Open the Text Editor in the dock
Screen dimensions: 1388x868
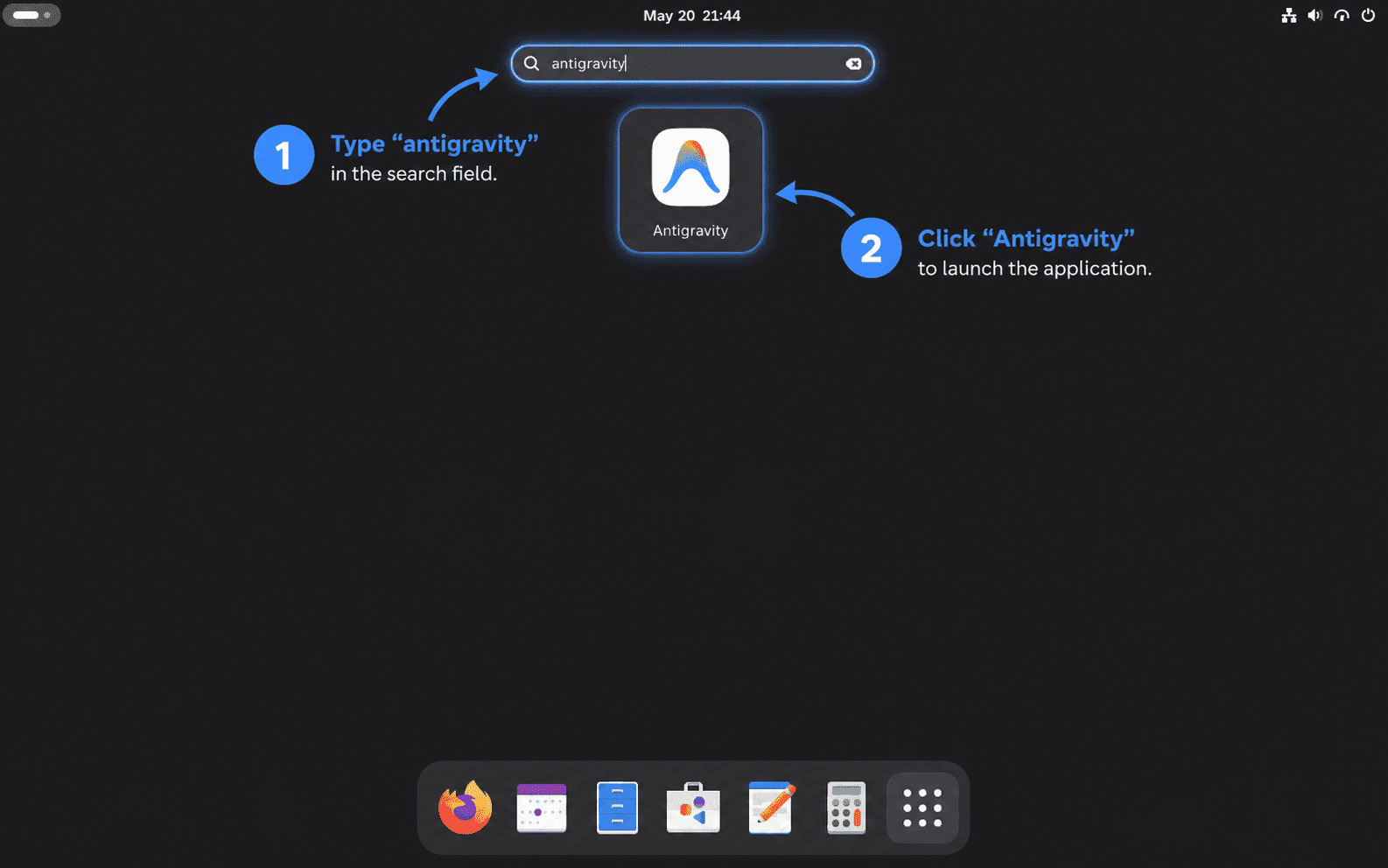click(x=770, y=808)
